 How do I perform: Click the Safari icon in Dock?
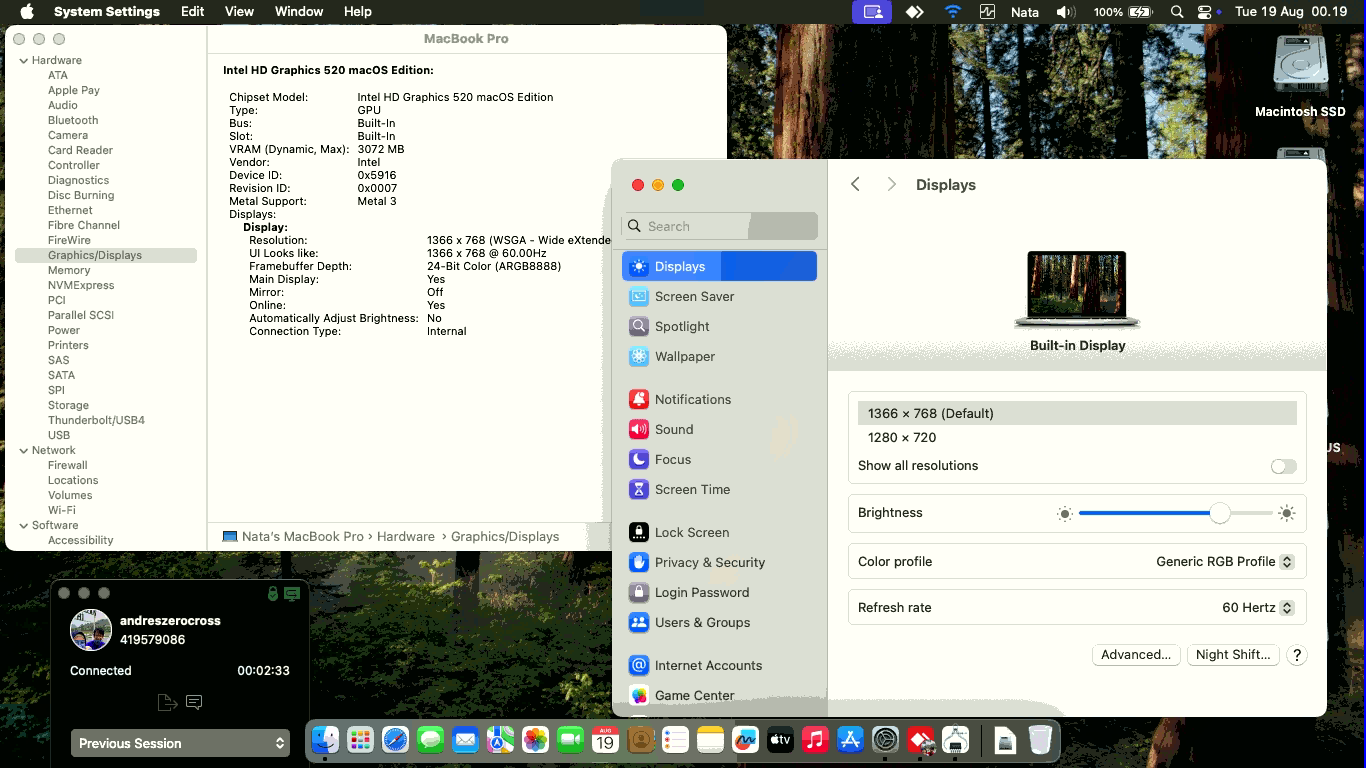click(x=395, y=740)
